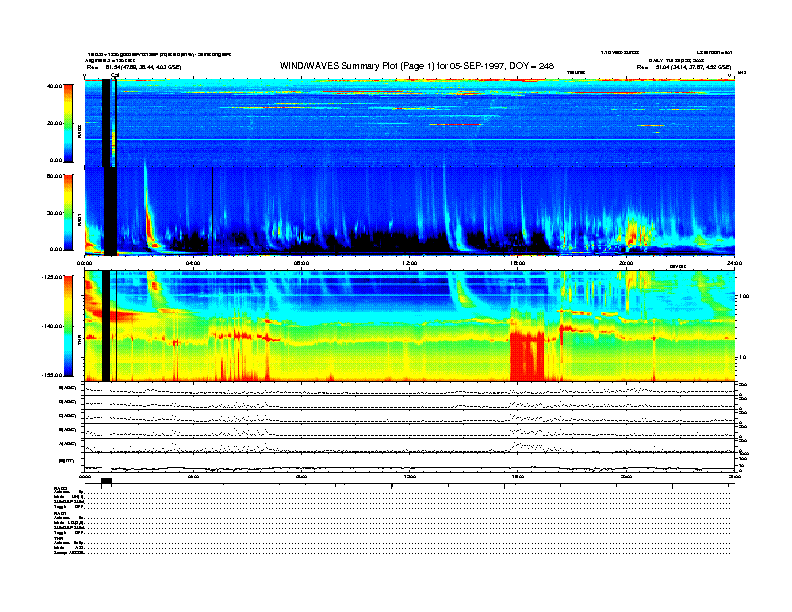Click the 12:00 time label under the RAD1 panel

(x=410, y=263)
